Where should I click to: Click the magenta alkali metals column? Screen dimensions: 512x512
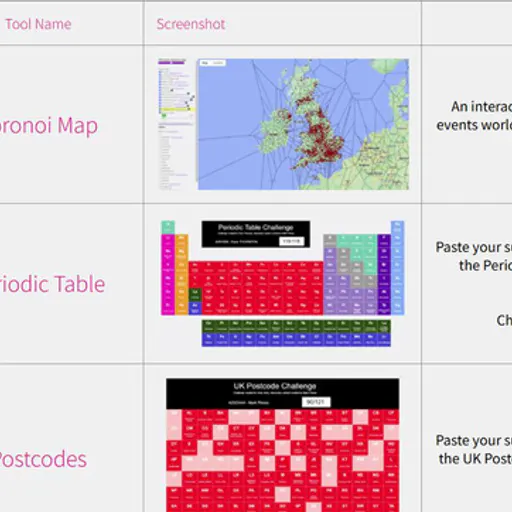pyautogui.click(x=168, y=274)
